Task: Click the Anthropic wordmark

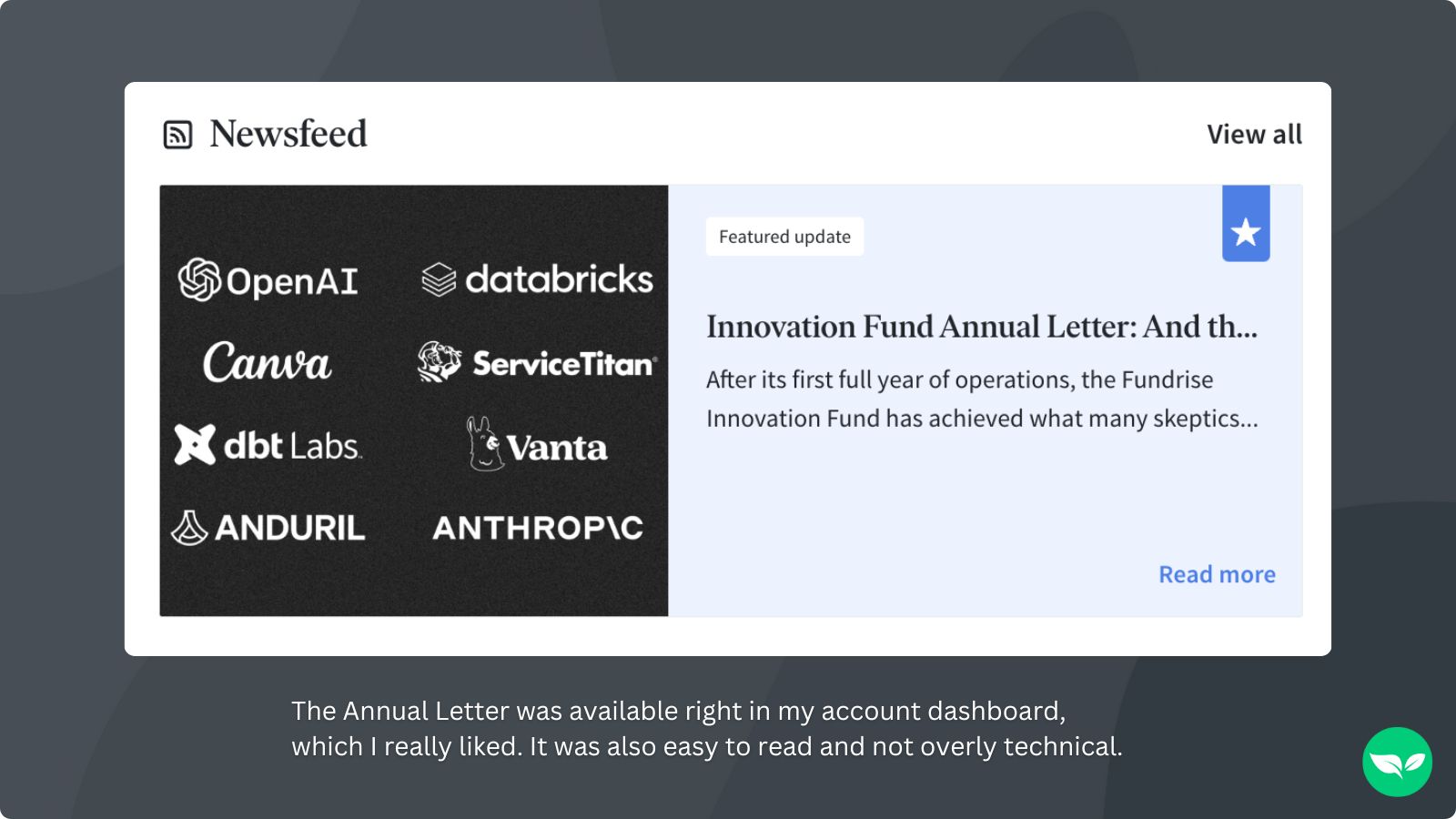Action: tap(538, 528)
